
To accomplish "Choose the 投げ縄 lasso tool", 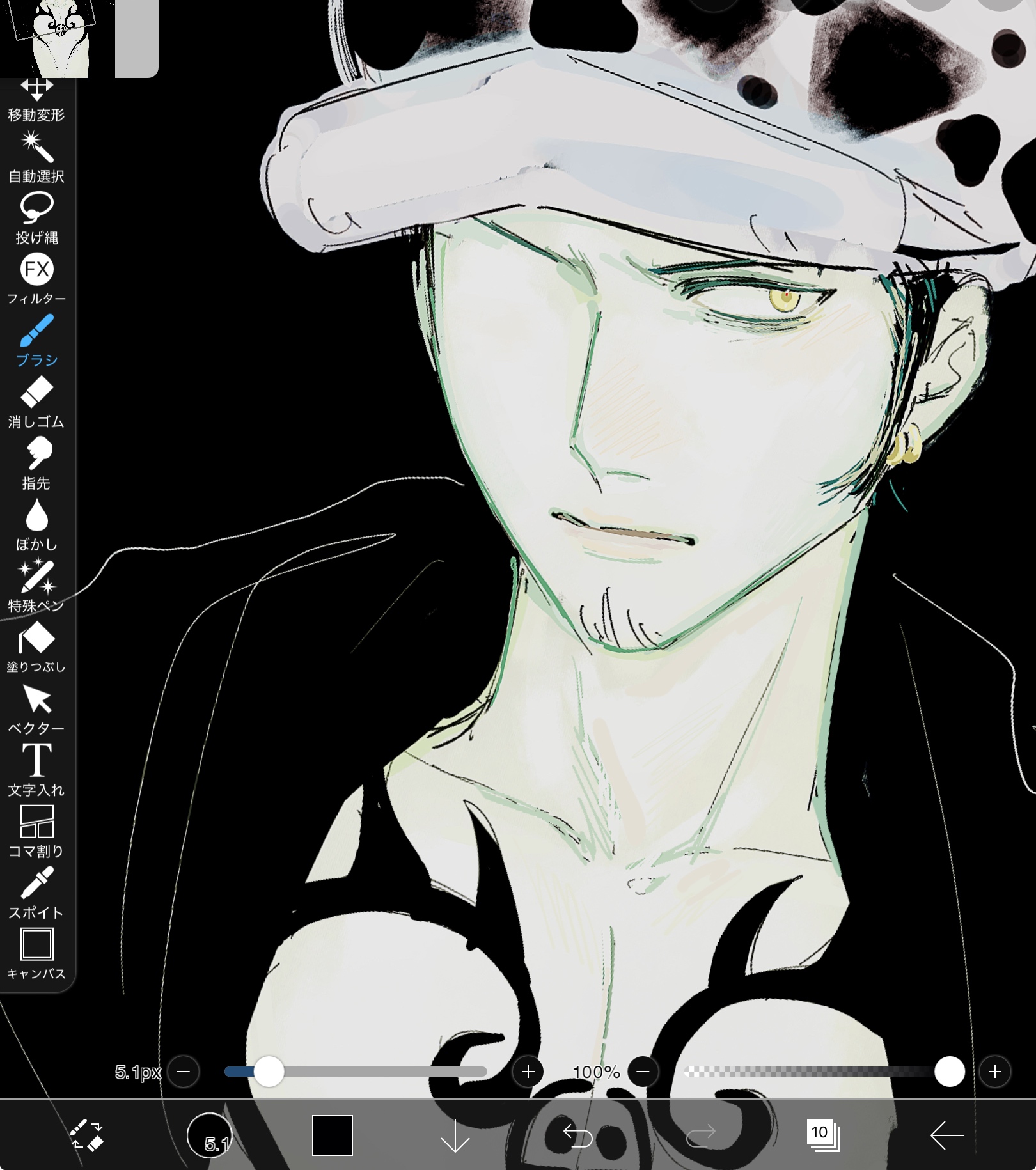I will (x=36, y=217).
